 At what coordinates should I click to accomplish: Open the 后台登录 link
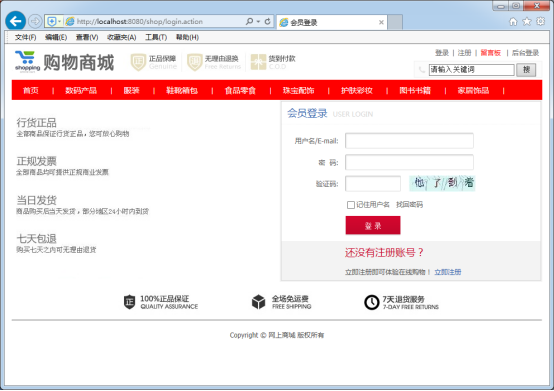point(525,53)
